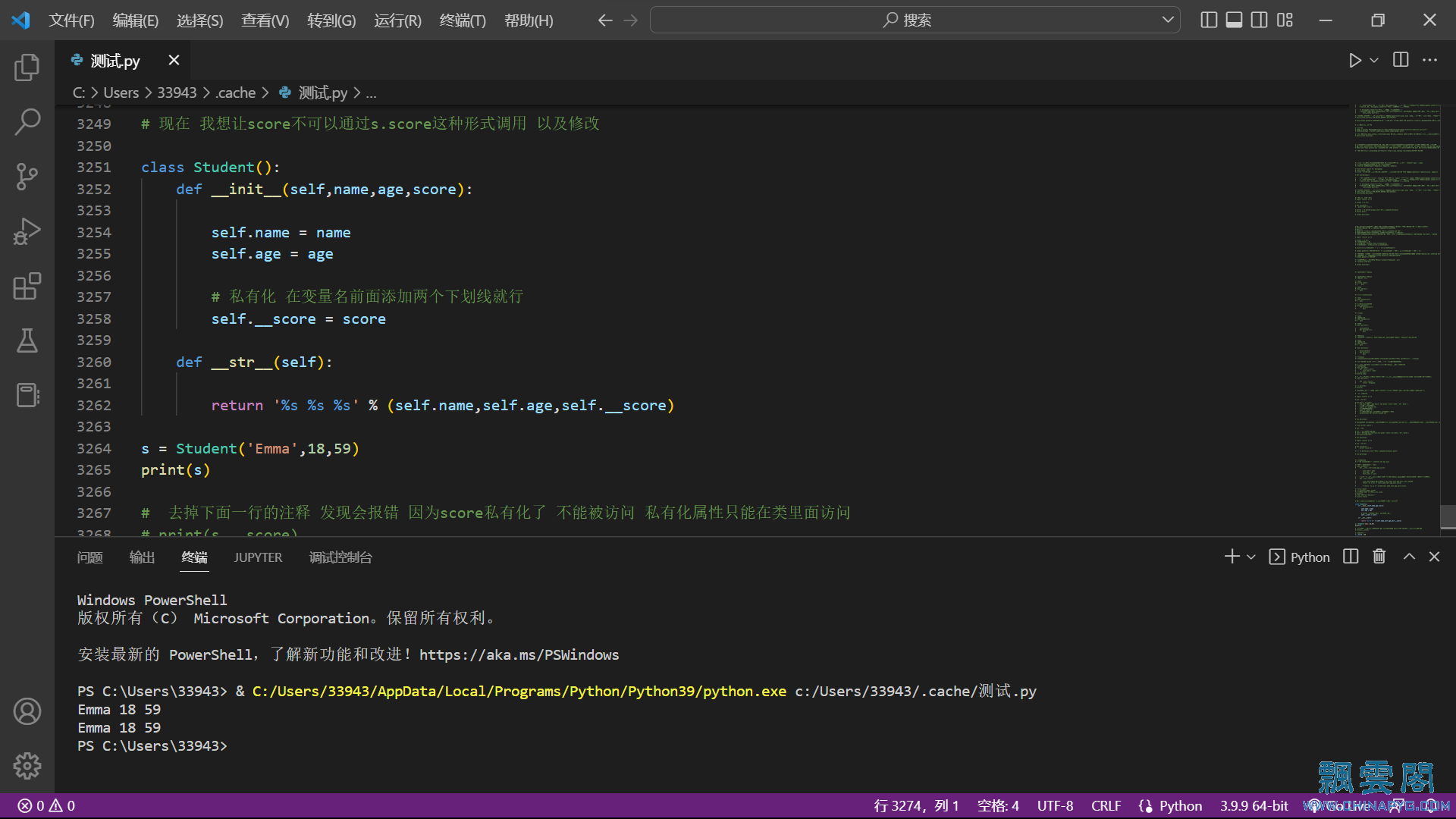
Task: Expand the Users breadcrumb
Action: pos(121,93)
